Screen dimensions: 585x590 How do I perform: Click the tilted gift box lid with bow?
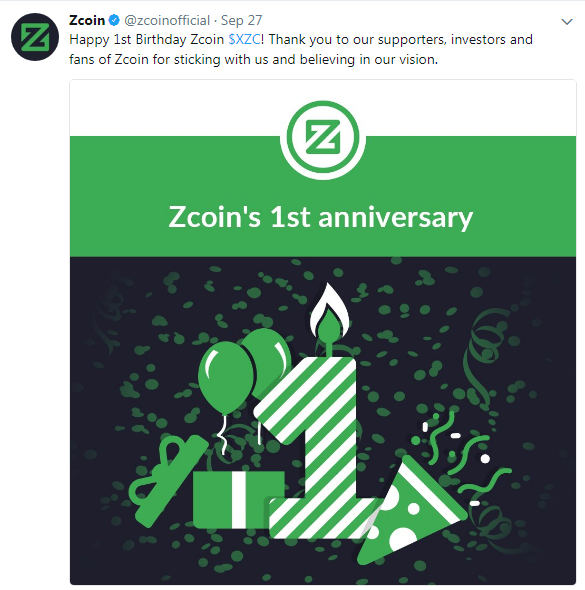[x=168, y=481]
